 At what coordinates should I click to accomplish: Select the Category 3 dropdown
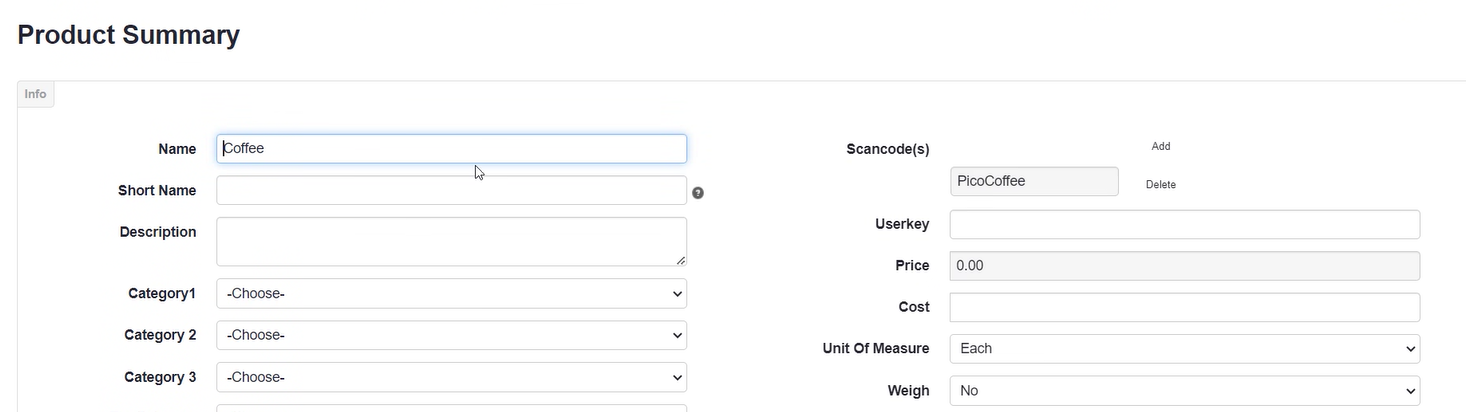coord(451,378)
